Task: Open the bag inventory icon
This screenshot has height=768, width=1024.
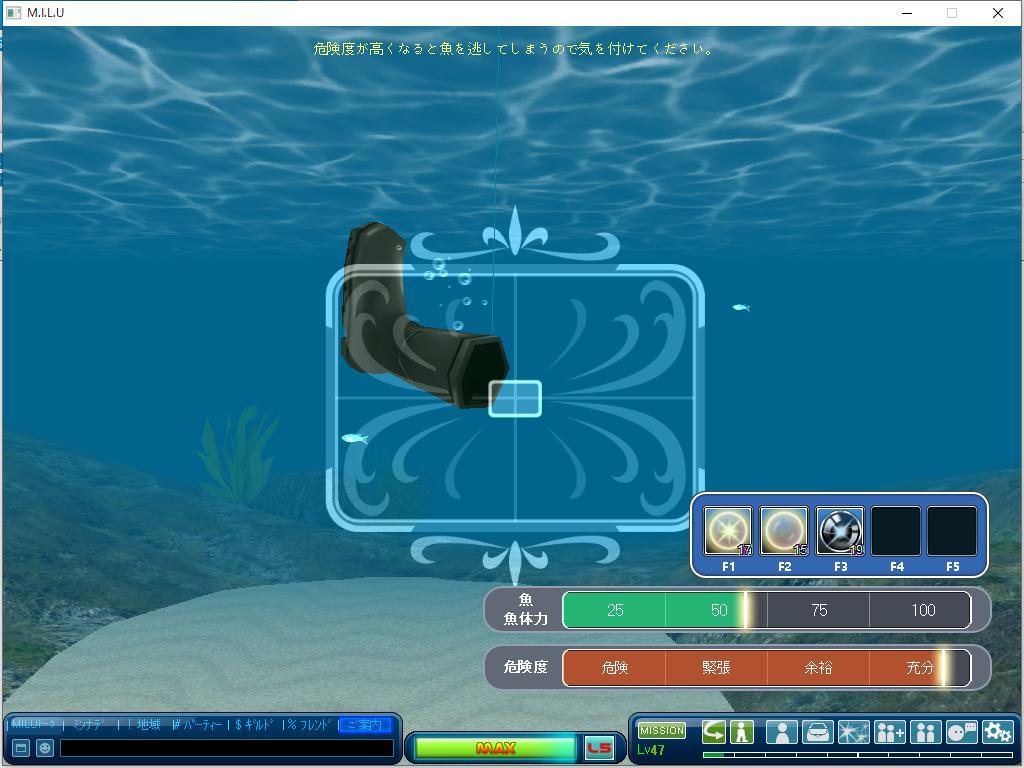Action: (x=818, y=732)
